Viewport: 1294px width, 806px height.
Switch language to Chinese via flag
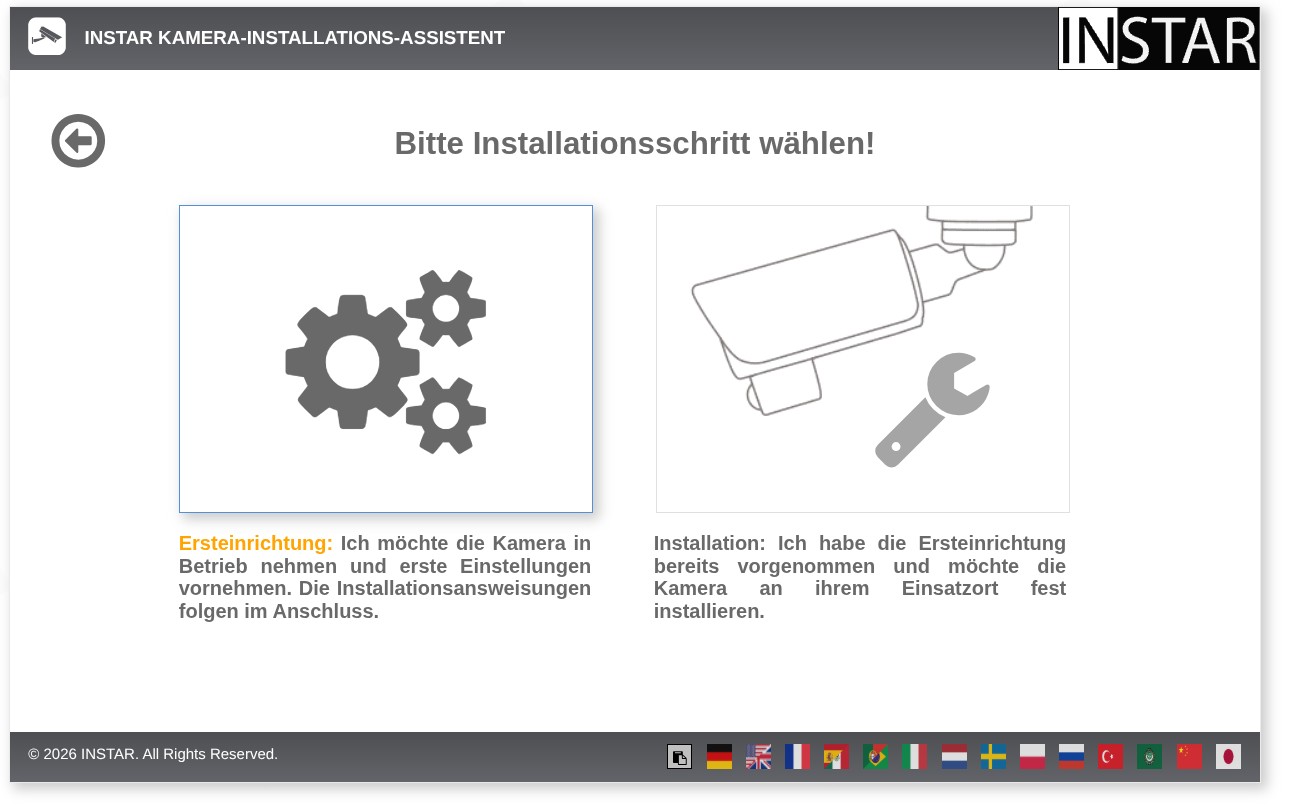tap(1189, 757)
